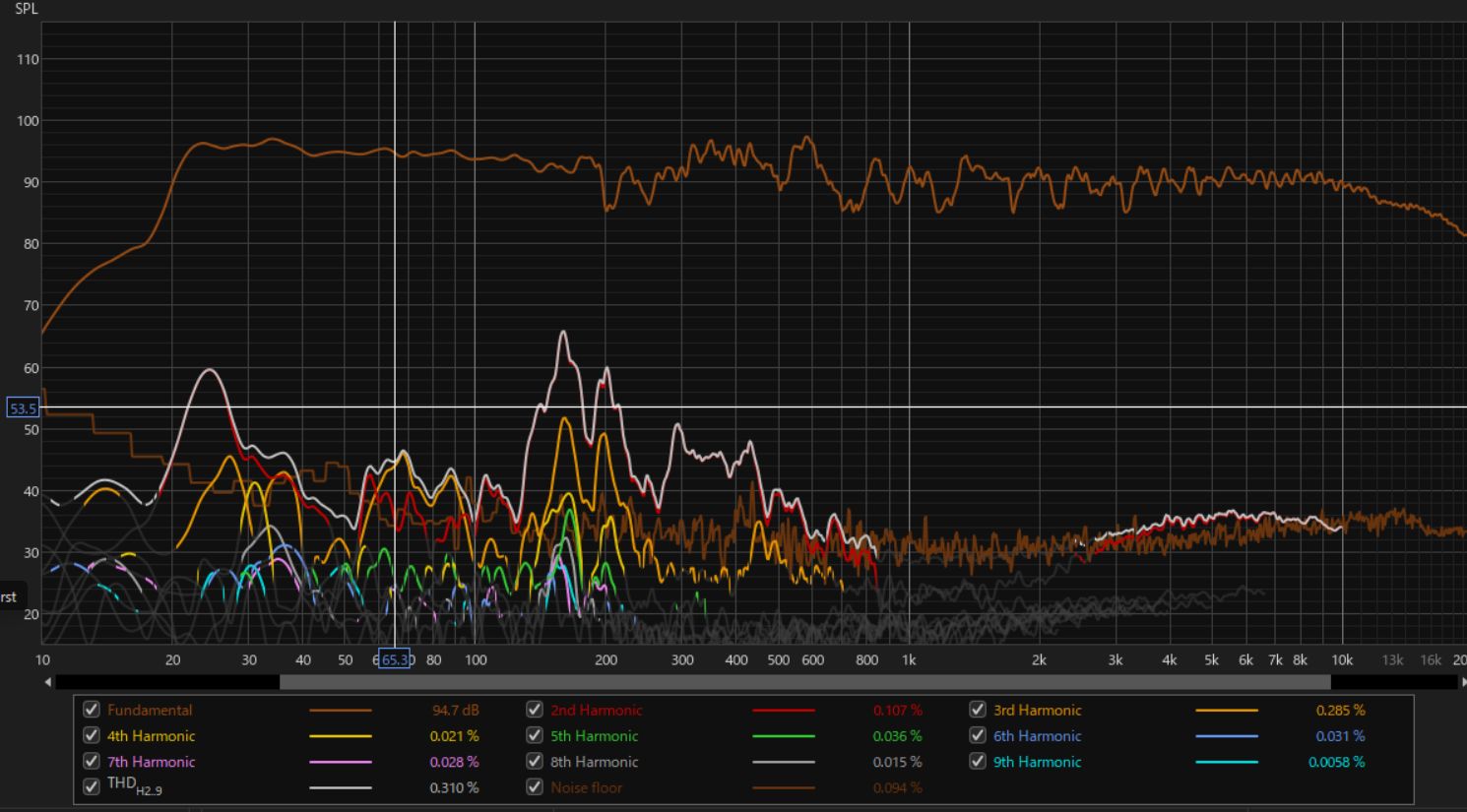Turn off the 5th Harmonic checkbox
The height and width of the screenshot is (812, 1467).
pos(535,736)
